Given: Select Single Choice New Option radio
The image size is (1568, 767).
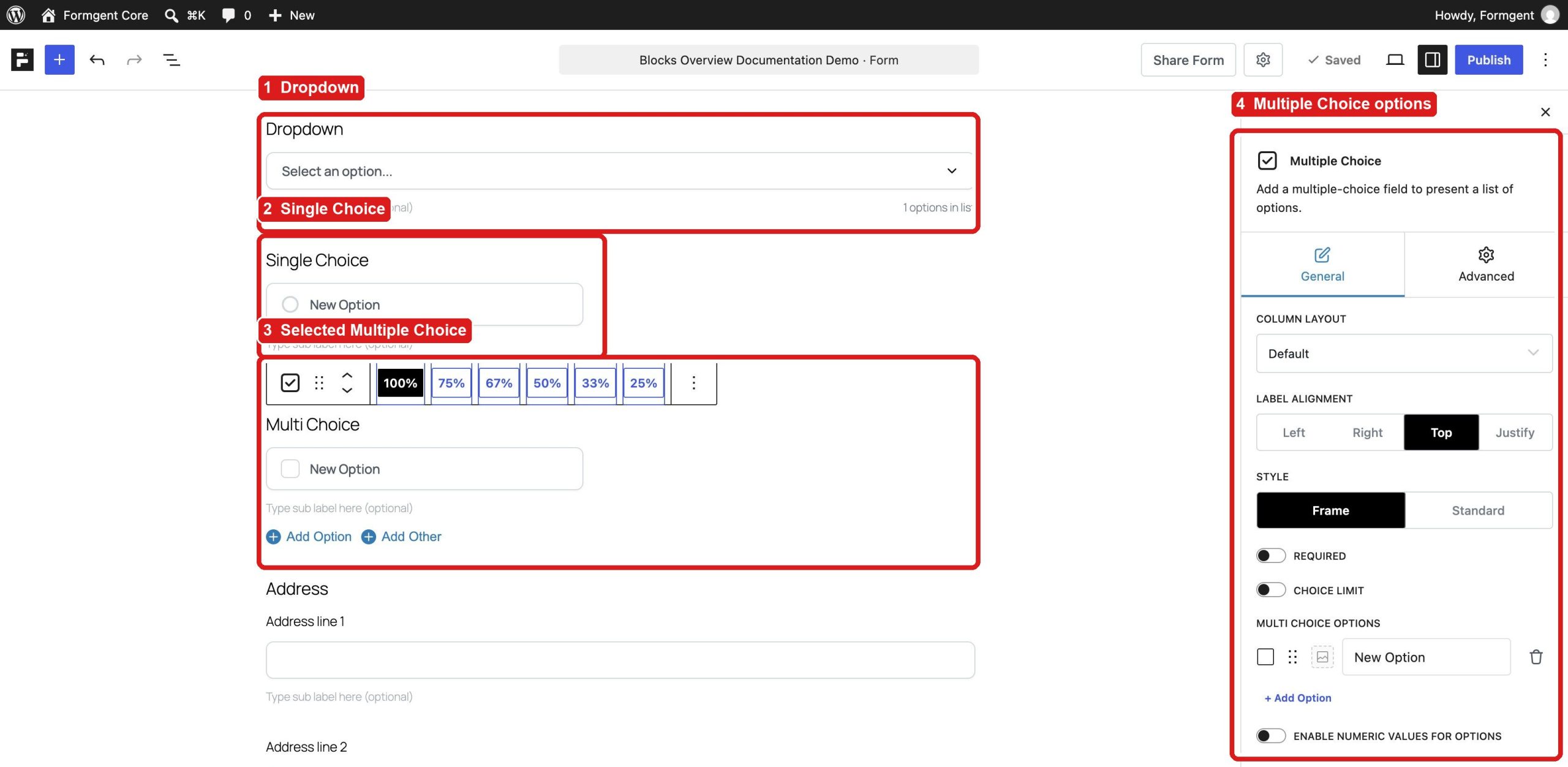Looking at the screenshot, I should coord(290,304).
